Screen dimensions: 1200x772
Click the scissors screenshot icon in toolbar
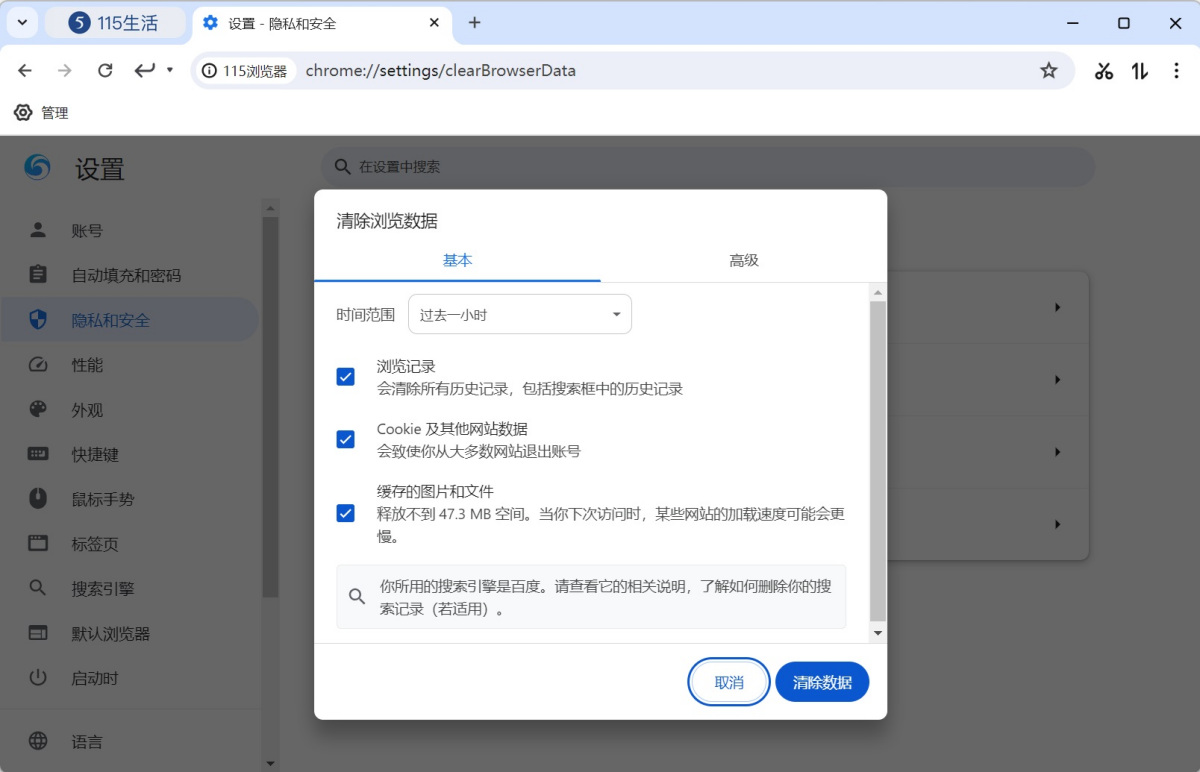click(1104, 71)
